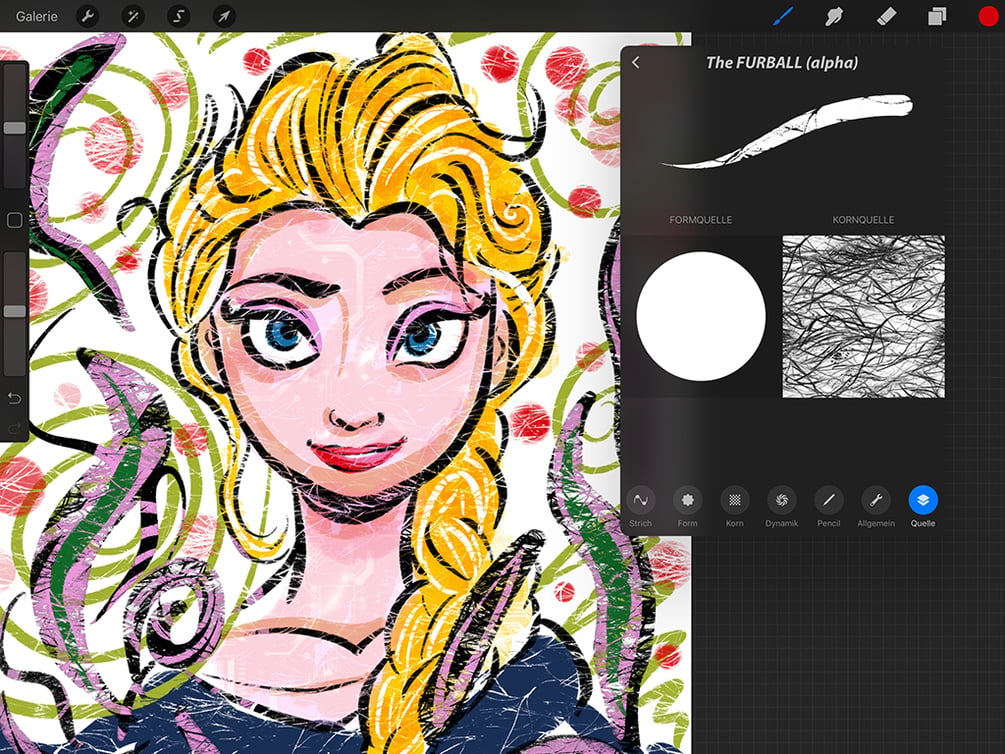Switch to the Form tab
Screen dimensions: 1005x754
pyautogui.click(x=688, y=507)
